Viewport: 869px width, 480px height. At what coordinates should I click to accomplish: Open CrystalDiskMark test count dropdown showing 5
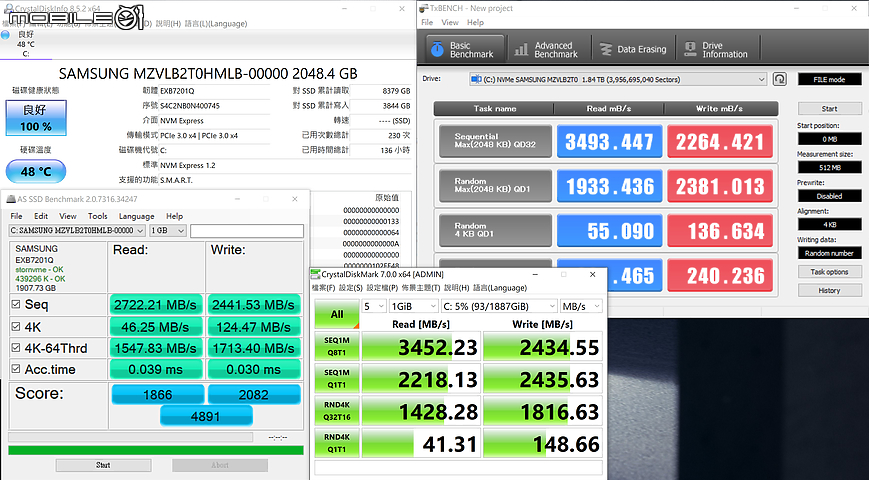[x=374, y=306]
